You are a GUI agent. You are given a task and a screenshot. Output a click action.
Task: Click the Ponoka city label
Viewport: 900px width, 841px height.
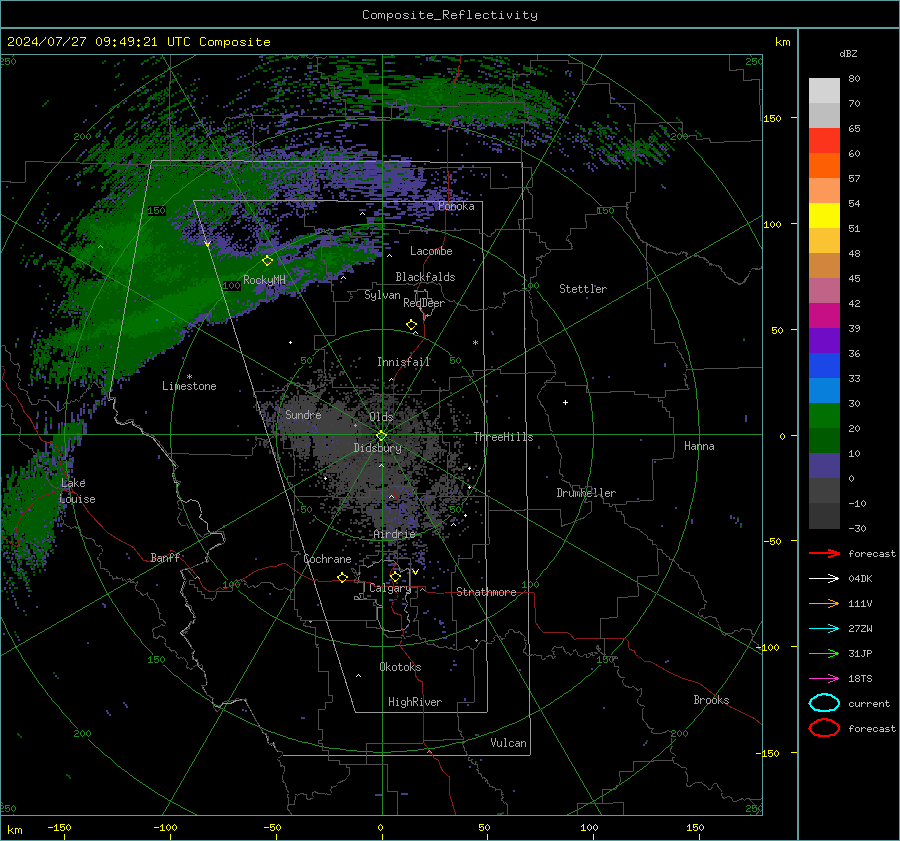(x=456, y=206)
